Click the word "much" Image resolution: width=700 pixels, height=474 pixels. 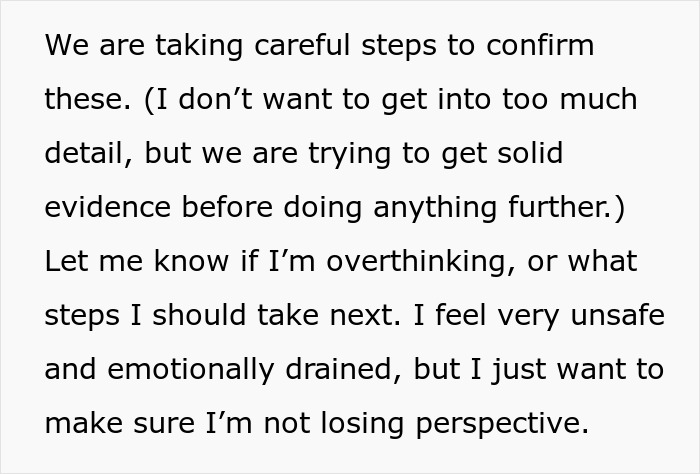pyautogui.click(x=598, y=99)
